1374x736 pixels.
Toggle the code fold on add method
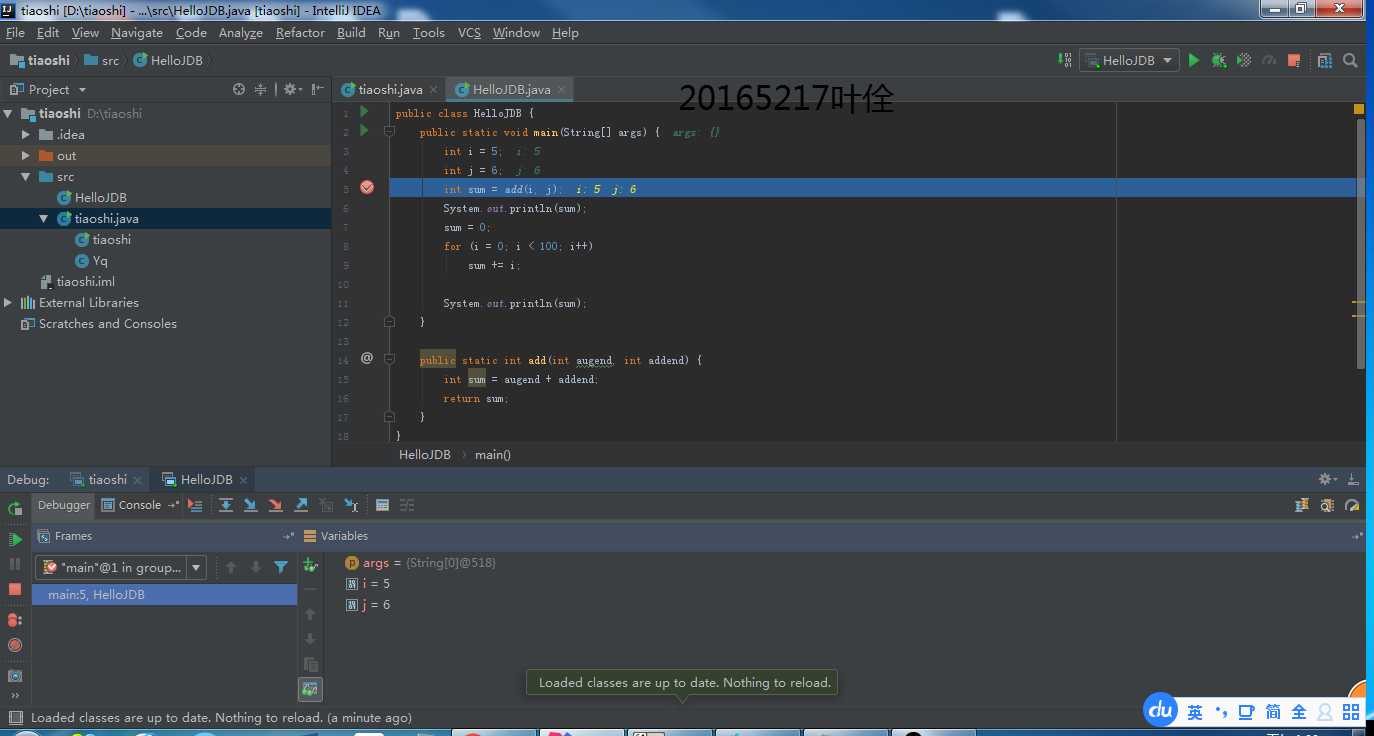[390, 359]
